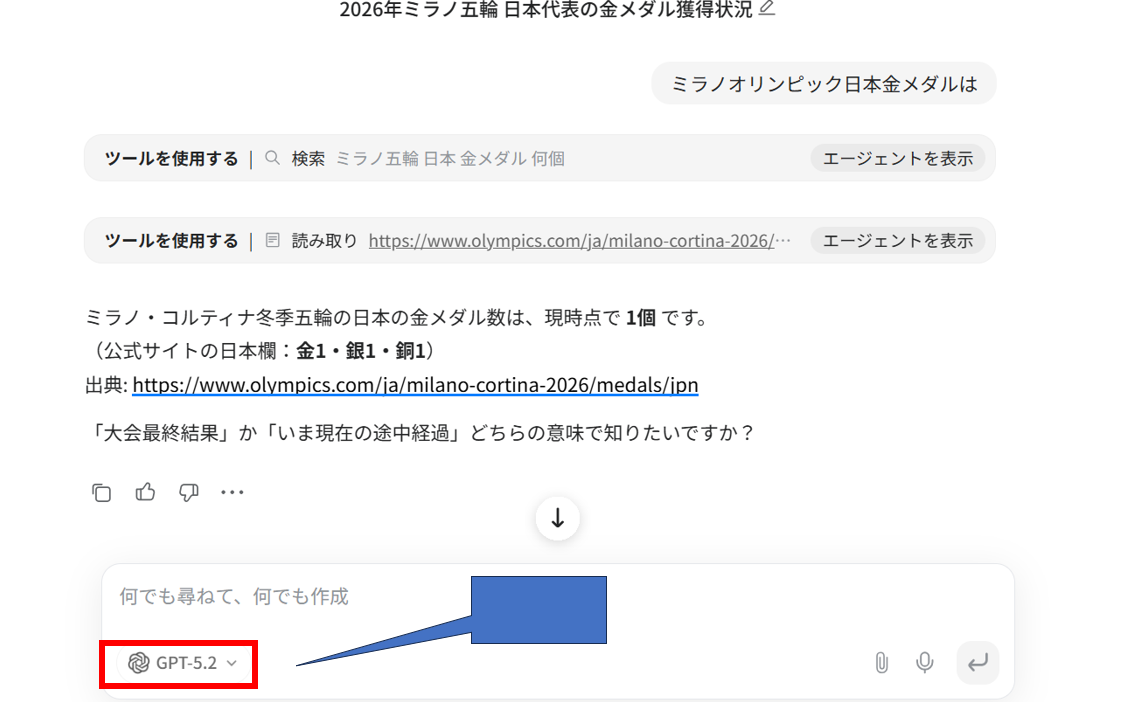1127x702 pixels.
Task: Give the answer a thumbs up
Action: tap(146, 492)
